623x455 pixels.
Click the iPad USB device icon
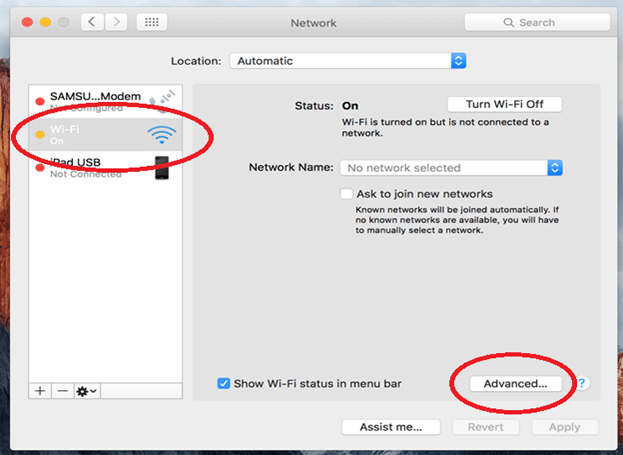pyautogui.click(x=161, y=170)
